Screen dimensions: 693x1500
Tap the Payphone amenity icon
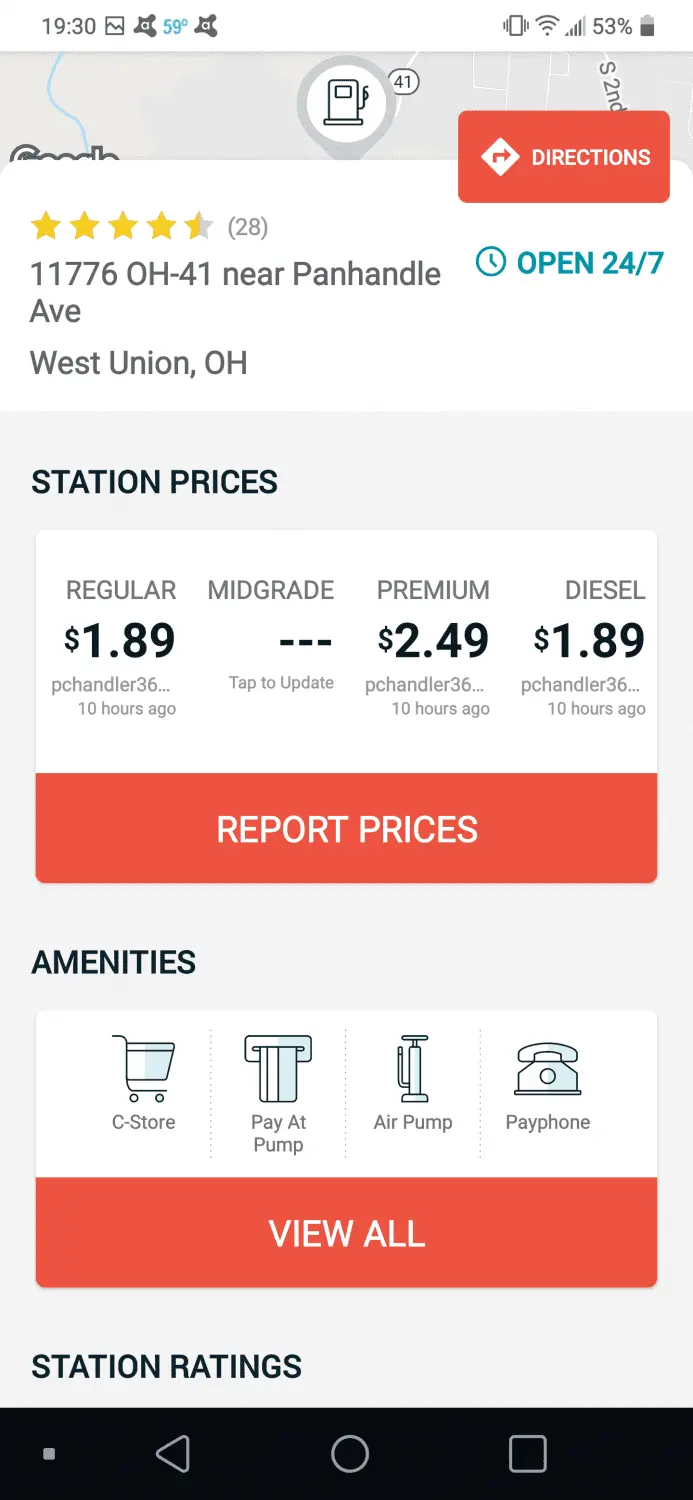pos(547,1068)
